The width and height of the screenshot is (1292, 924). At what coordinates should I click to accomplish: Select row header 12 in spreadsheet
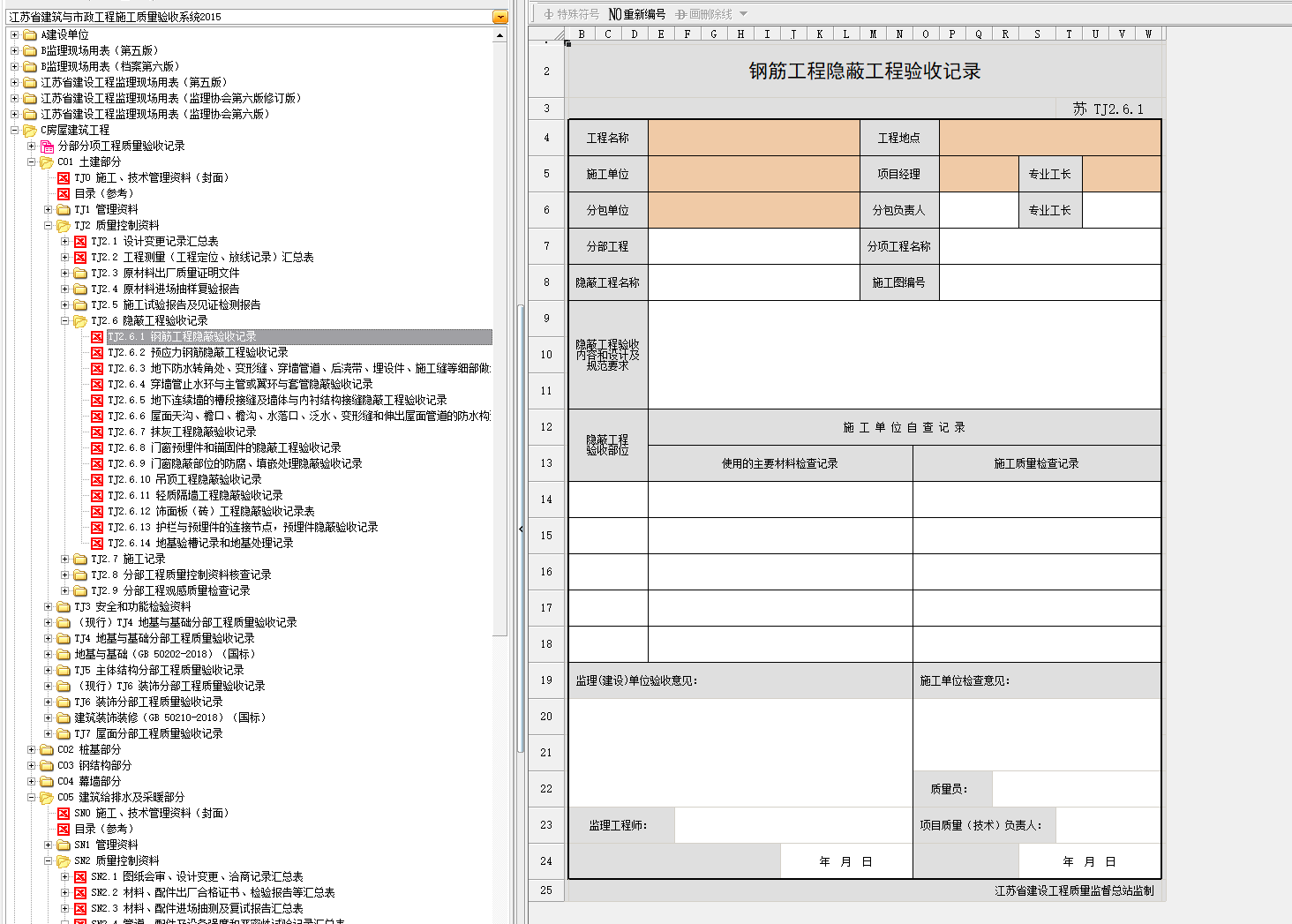[546, 427]
